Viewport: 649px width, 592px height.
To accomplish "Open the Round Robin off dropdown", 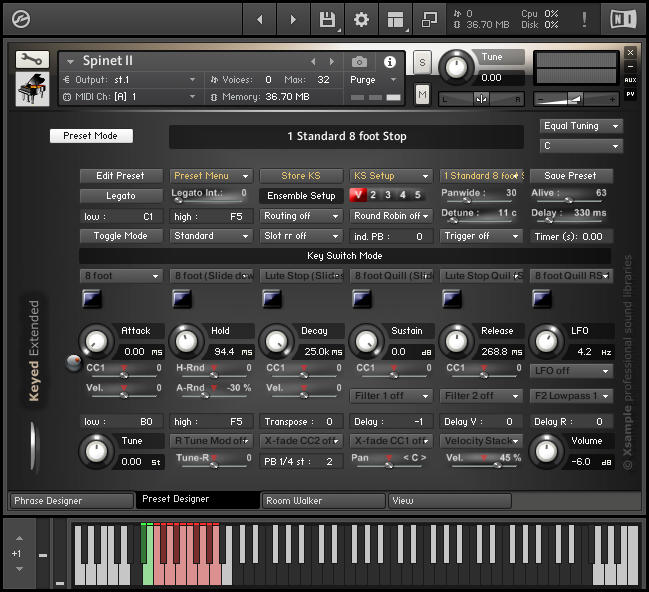I will [x=391, y=216].
